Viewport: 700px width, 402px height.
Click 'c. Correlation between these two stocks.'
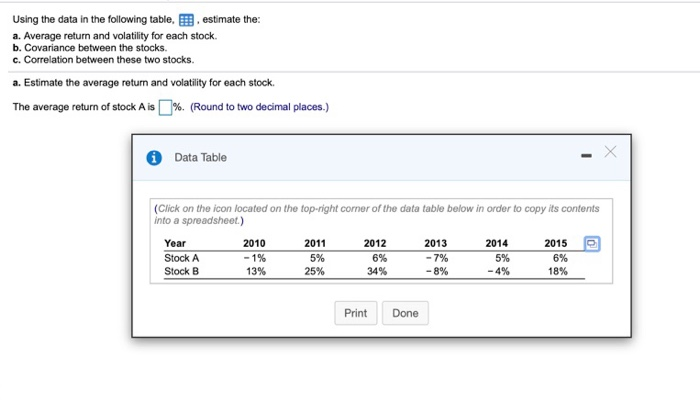tap(104, 60)
